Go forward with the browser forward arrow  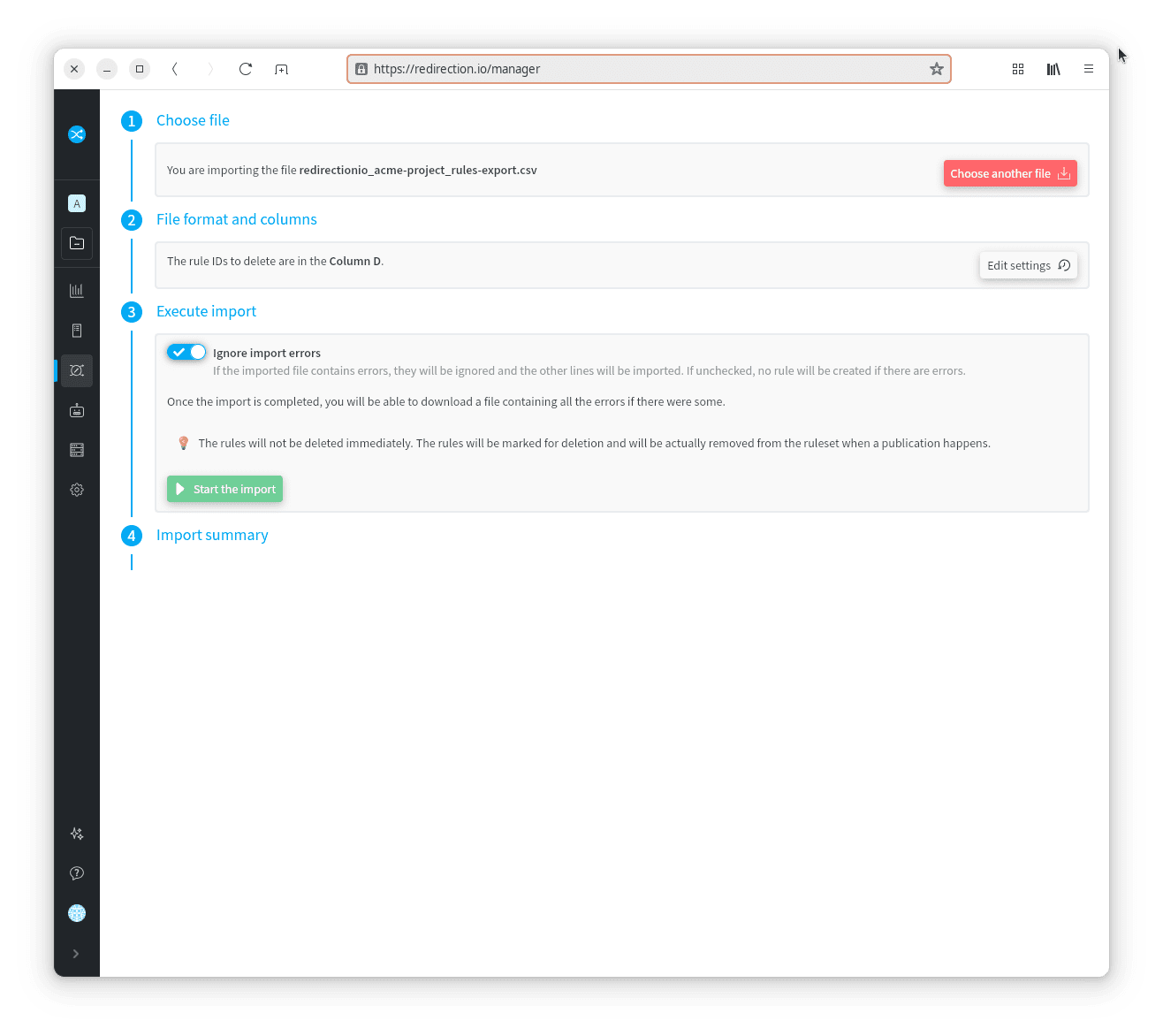coord(210,69)
